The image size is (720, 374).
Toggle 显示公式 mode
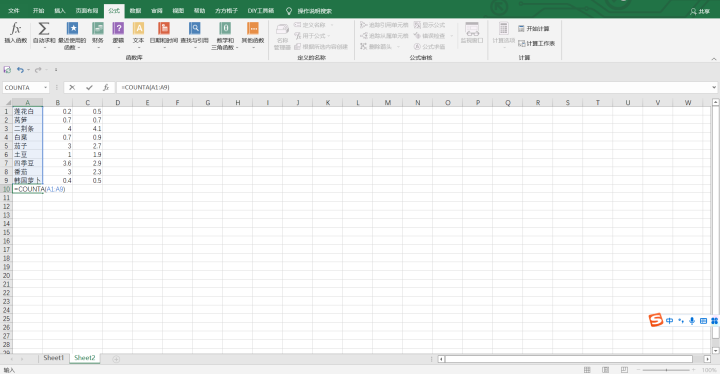click(430, 25)
